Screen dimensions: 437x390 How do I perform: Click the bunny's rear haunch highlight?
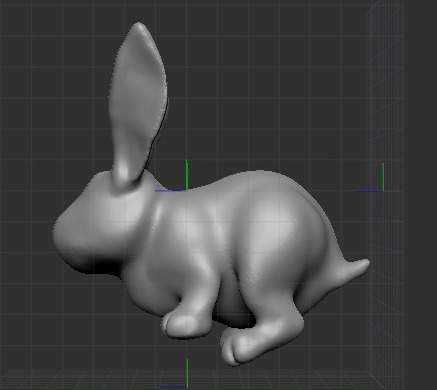tap(277, 227)
